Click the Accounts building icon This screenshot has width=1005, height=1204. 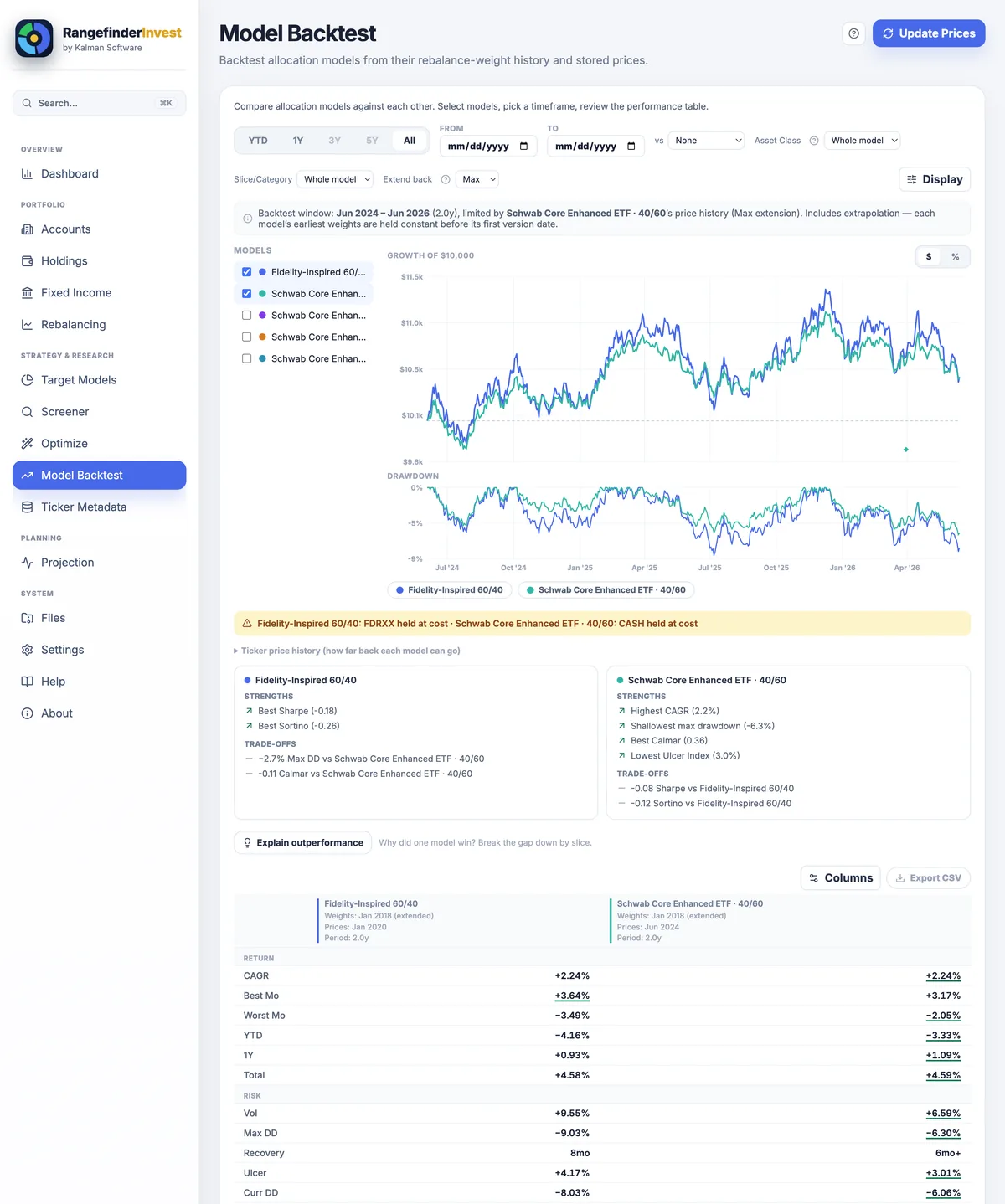[27, 229]
